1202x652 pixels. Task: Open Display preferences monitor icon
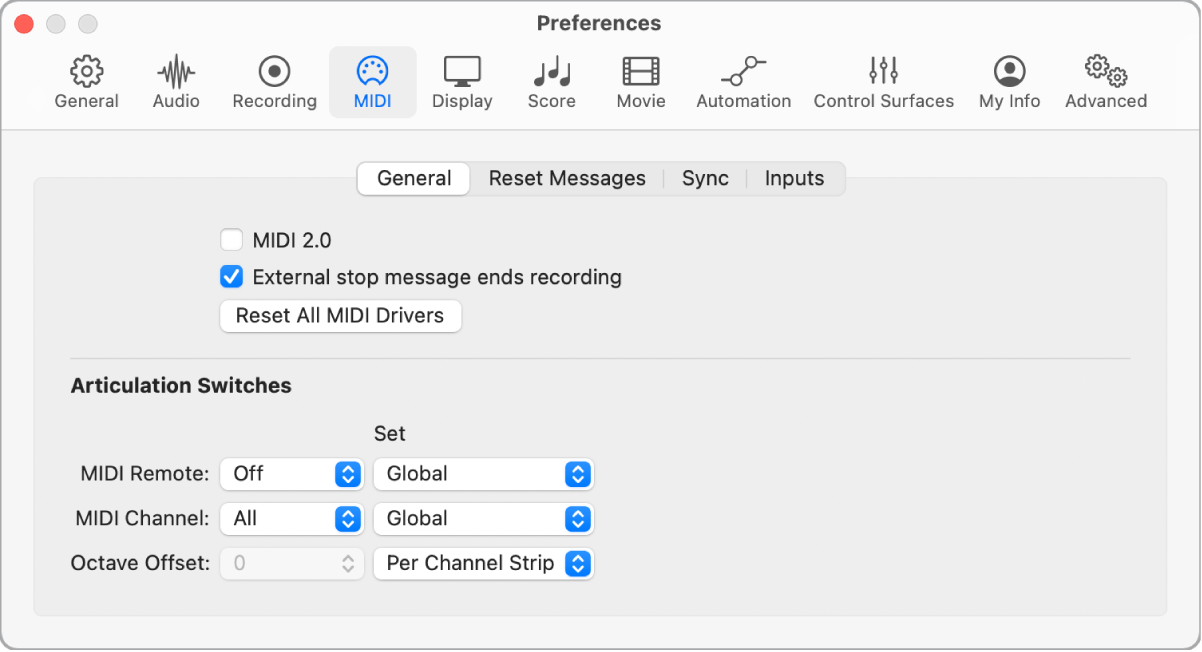pyautogui.click(x=462, y=72)
